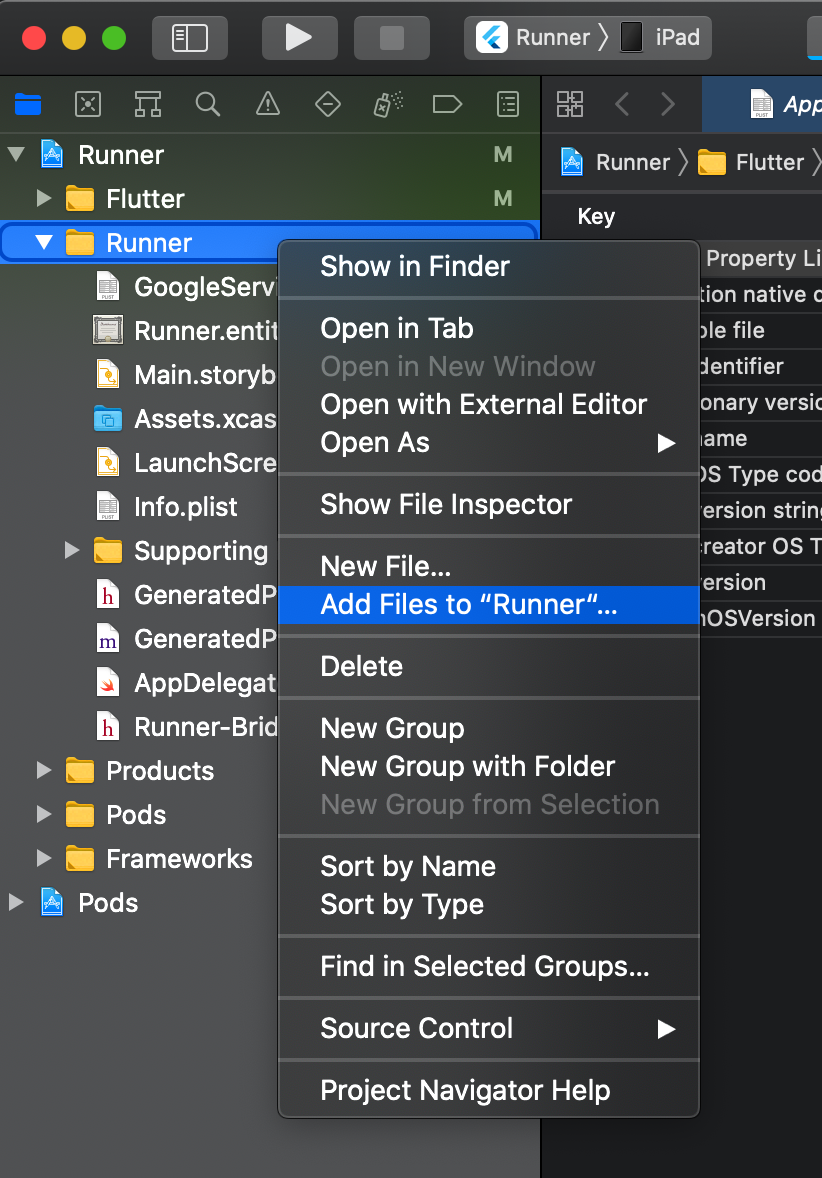Toggle the navigator sidebar button

point(189,38)
